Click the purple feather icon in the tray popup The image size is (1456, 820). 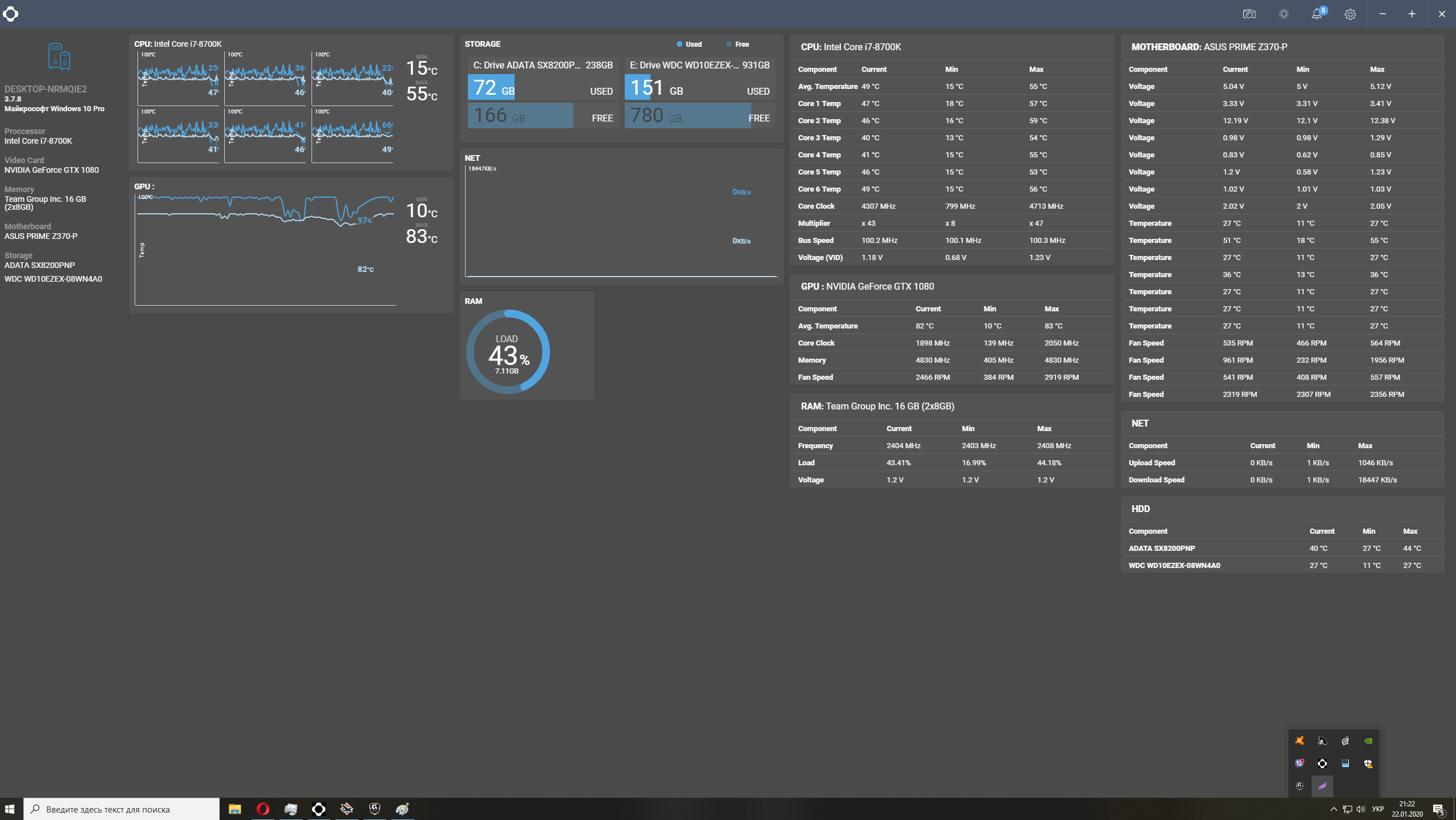(x=1322, y=786)
